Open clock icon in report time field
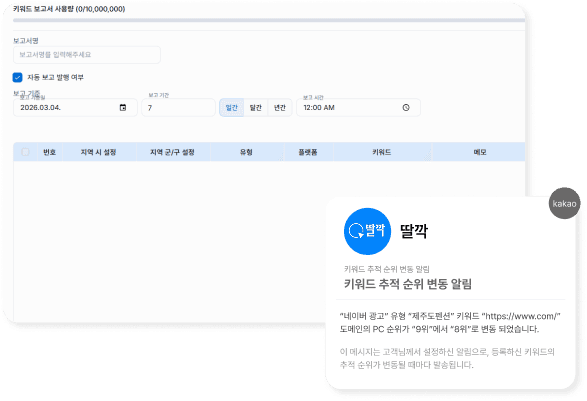 406,107
